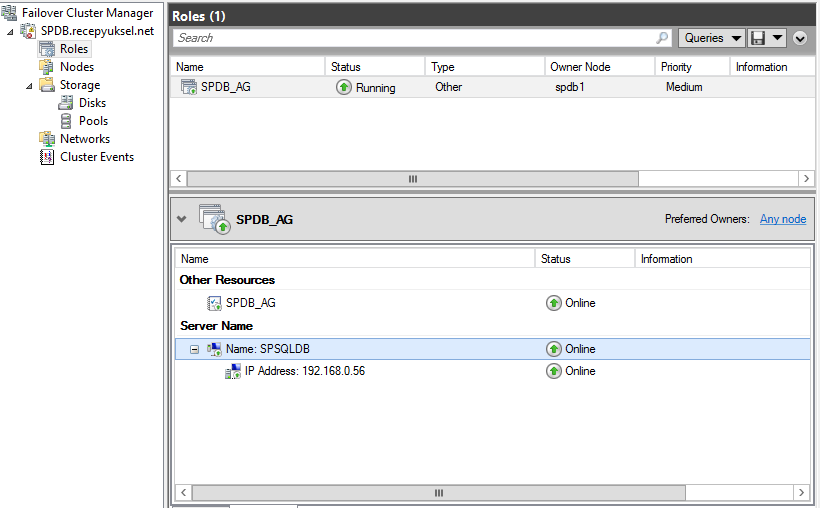Click the roles list horizontal scrollbar thumb
This screenshot has height=508, width=820.
coord(413,179)
